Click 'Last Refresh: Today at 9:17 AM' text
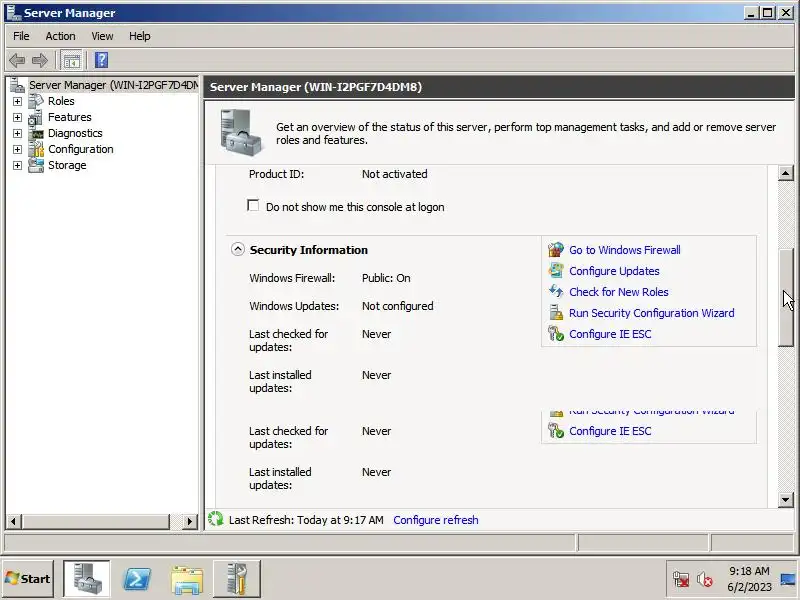Viewport: 800px width, 600px height. (x=306, y=520)
